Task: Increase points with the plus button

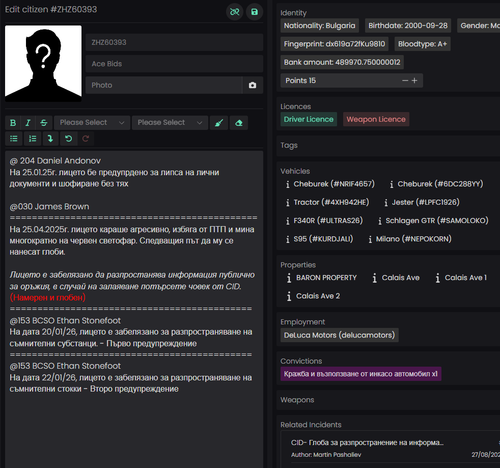Action: (x=414, y=81)
